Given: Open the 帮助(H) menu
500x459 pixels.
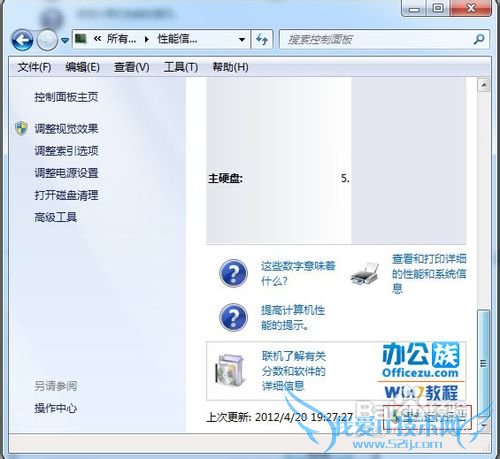Looking at the screenshot, I should coord(230,67).
